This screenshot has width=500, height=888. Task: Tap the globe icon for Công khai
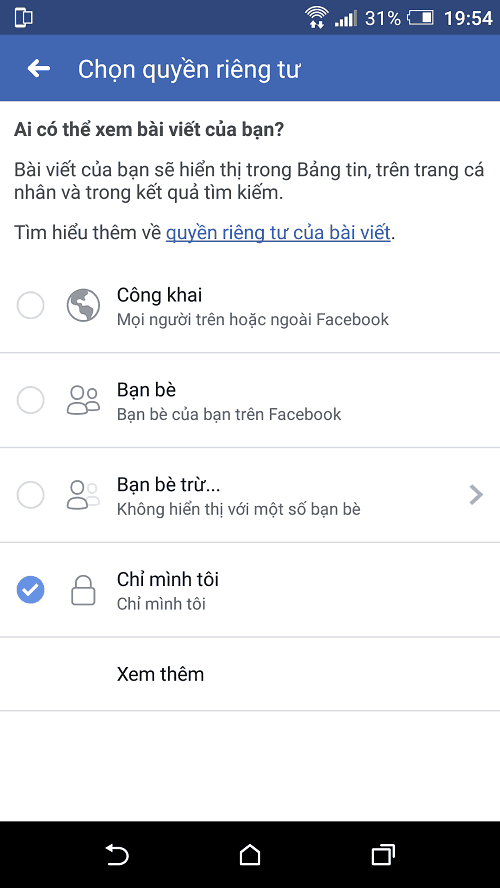[x=83, y=306]
